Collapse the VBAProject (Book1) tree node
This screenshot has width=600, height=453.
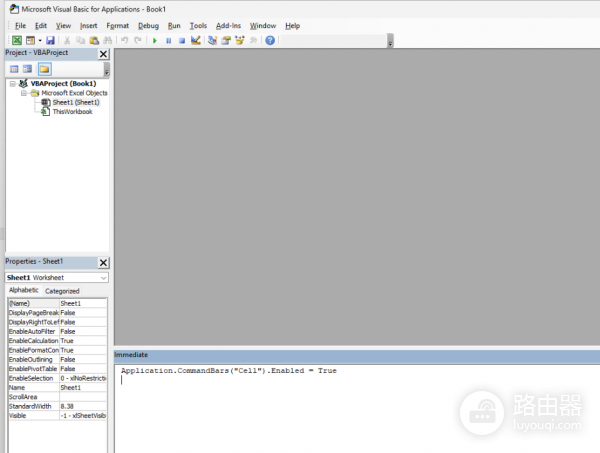tap(11, 84)
